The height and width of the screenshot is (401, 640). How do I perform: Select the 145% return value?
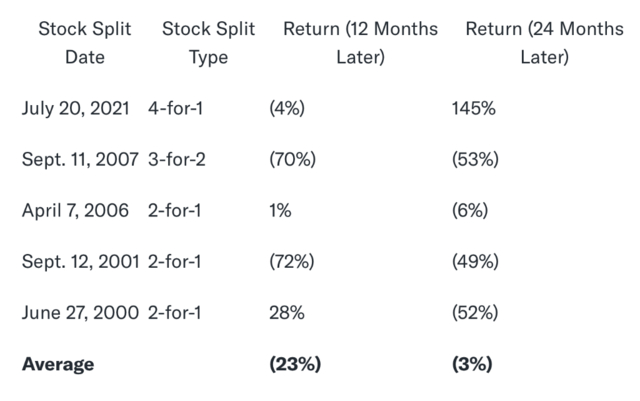[x=474, y=108]
